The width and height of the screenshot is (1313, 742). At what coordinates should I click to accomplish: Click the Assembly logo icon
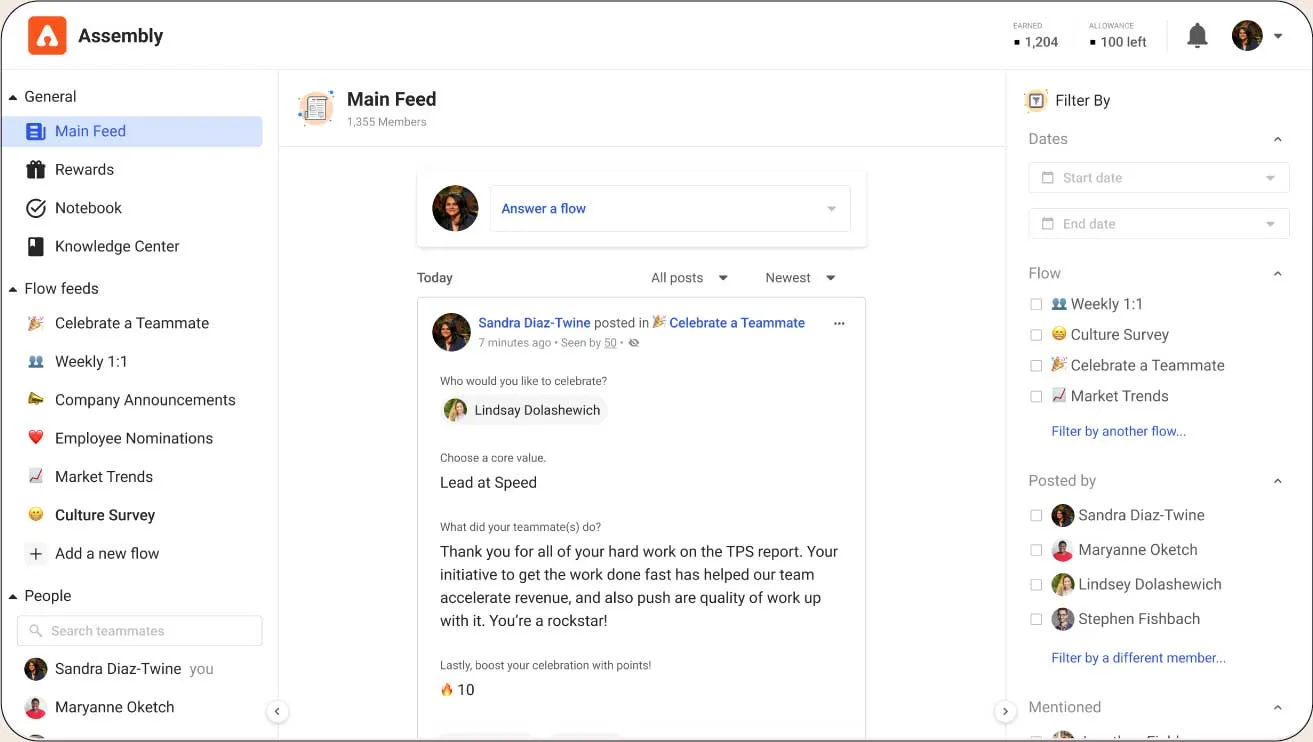click(x=45, y=34)
